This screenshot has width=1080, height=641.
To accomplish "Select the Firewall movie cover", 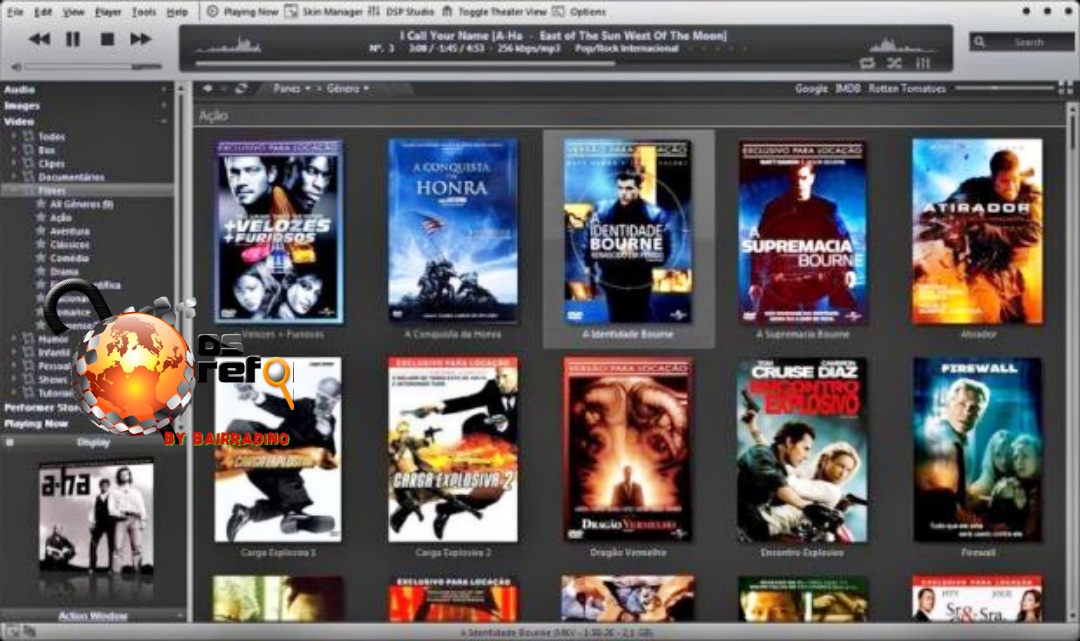I will click(977, 449).
